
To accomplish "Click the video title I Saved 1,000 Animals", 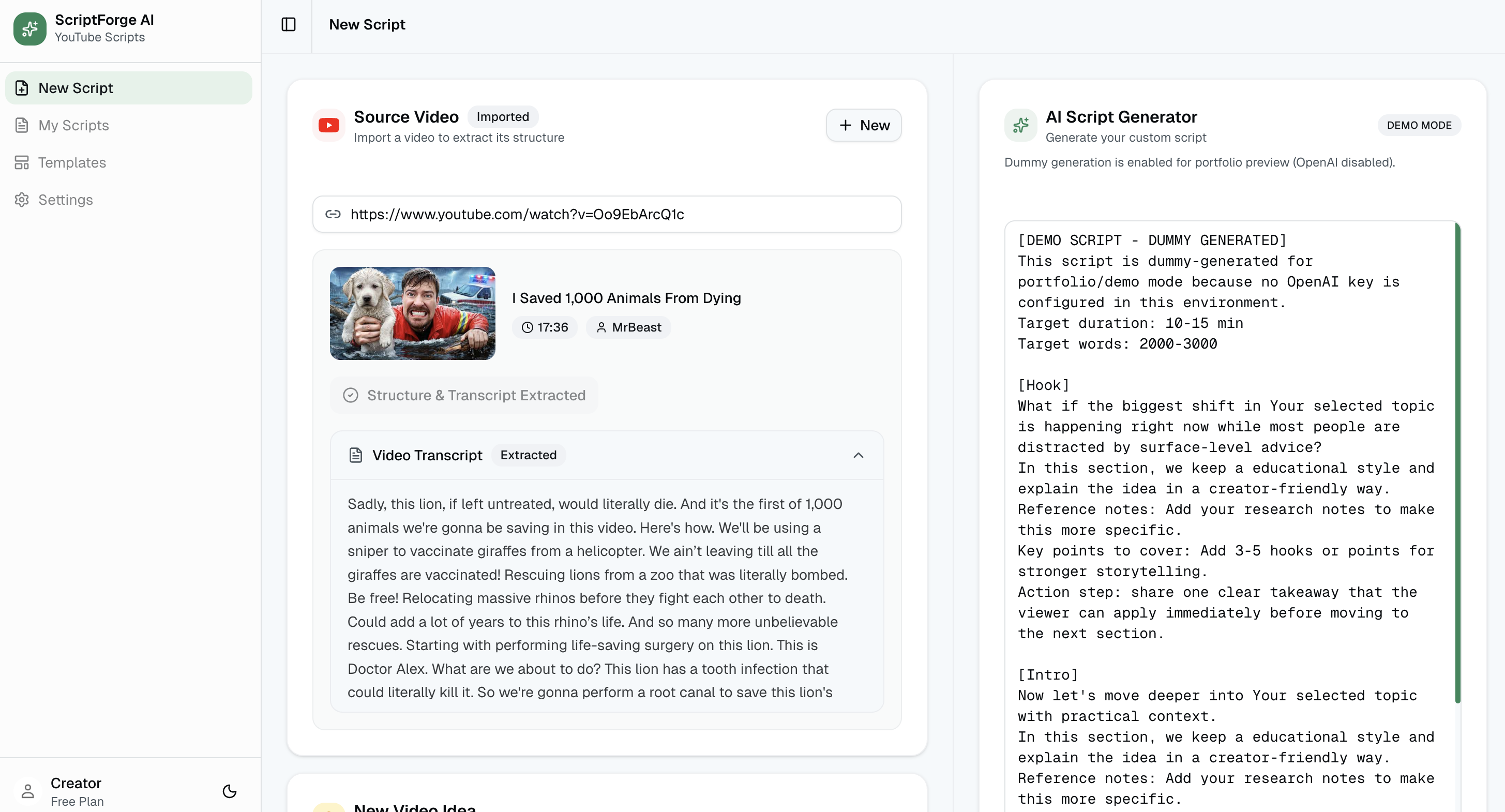I will pos(626,298).
